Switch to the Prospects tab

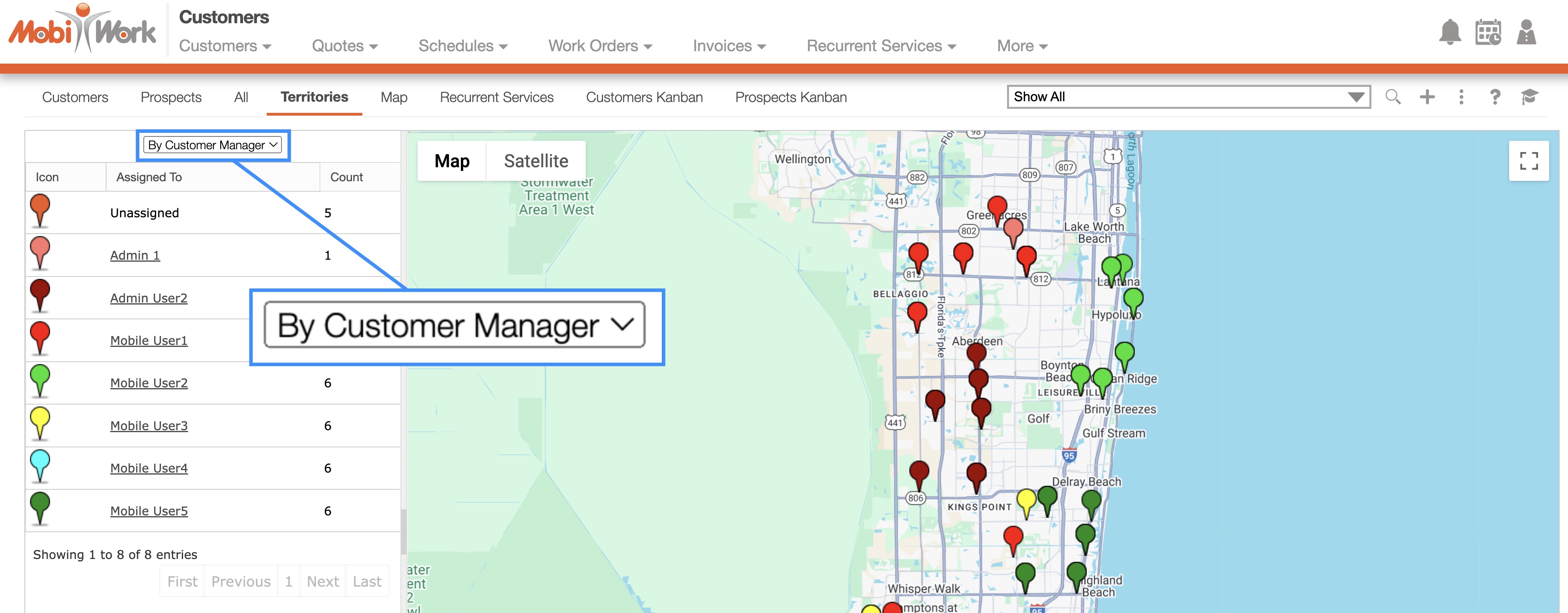click(x=171, y=97)
